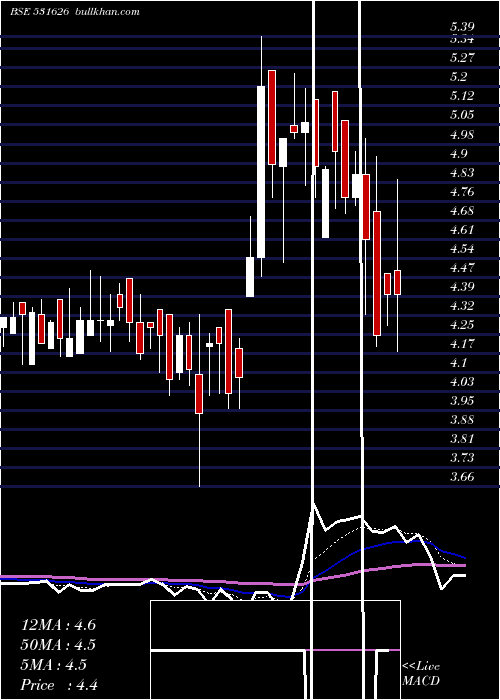Click the bullkhan.com watermark text
The height and width of the screenshot is (700, 500).
106,12
